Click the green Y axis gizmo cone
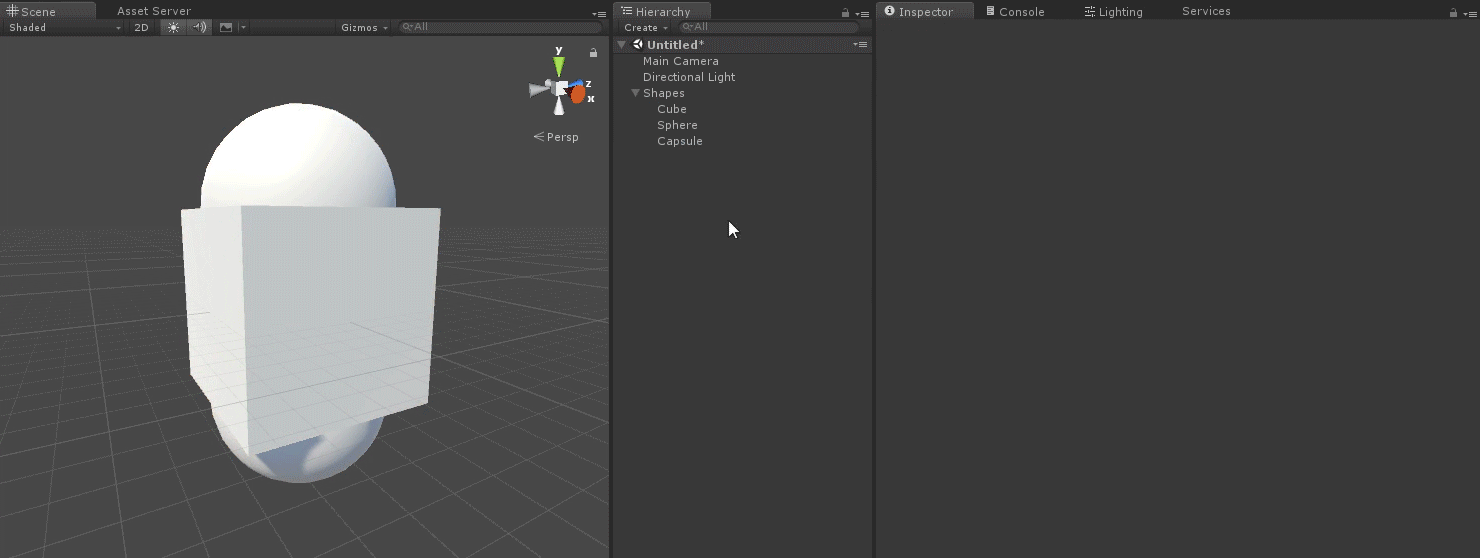The width and height of the screenshot is (1480, 558). point(559,65)
